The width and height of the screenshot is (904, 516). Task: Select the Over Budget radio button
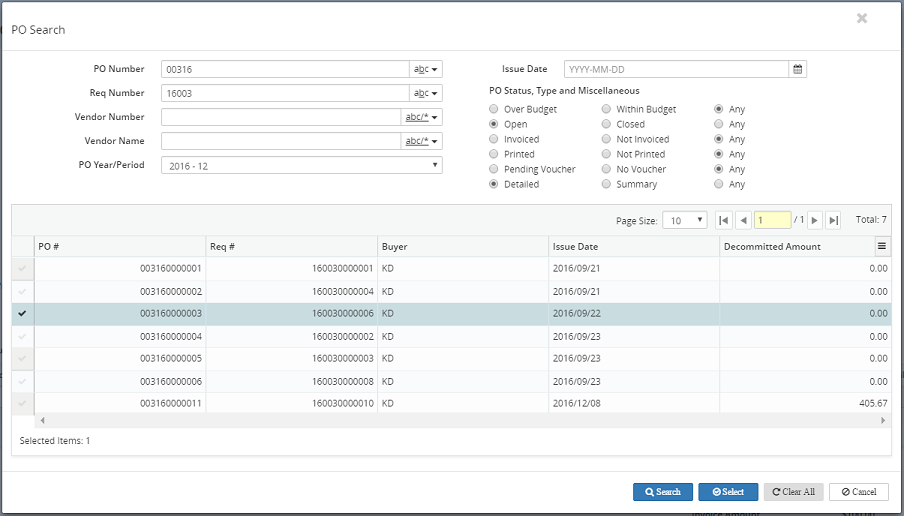[x=494, y=109]
